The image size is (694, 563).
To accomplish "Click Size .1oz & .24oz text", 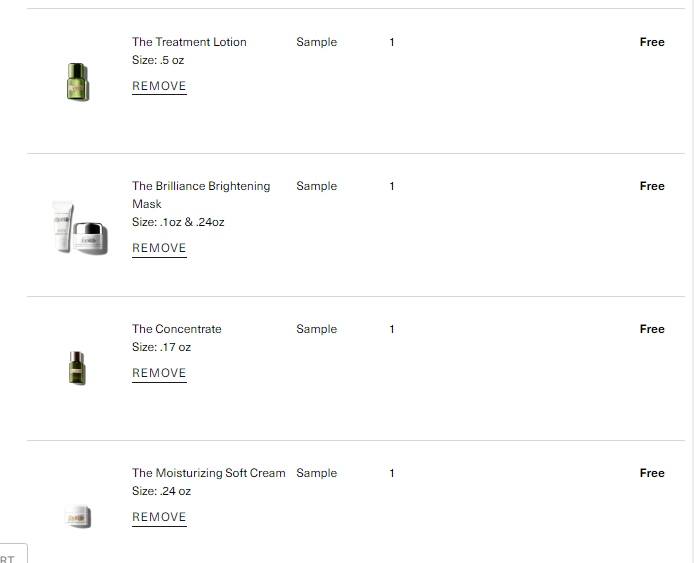I will coord(178,222).
